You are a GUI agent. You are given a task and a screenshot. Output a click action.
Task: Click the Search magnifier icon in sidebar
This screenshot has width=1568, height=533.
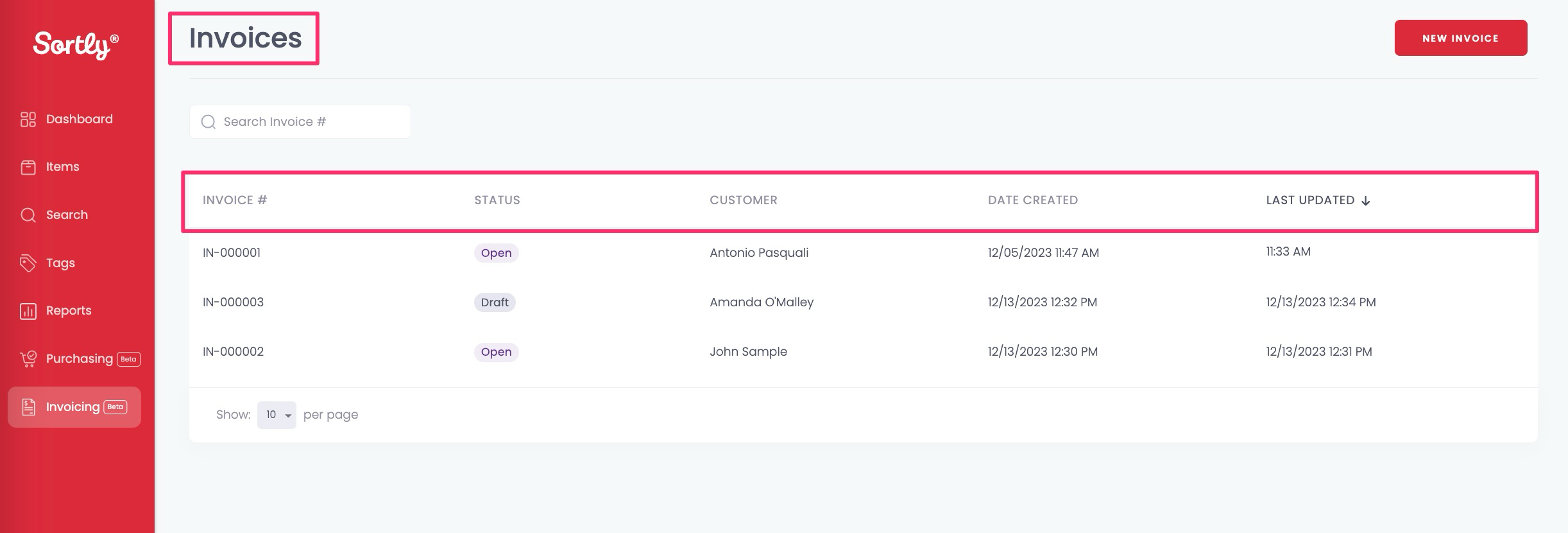click(28, 214)
